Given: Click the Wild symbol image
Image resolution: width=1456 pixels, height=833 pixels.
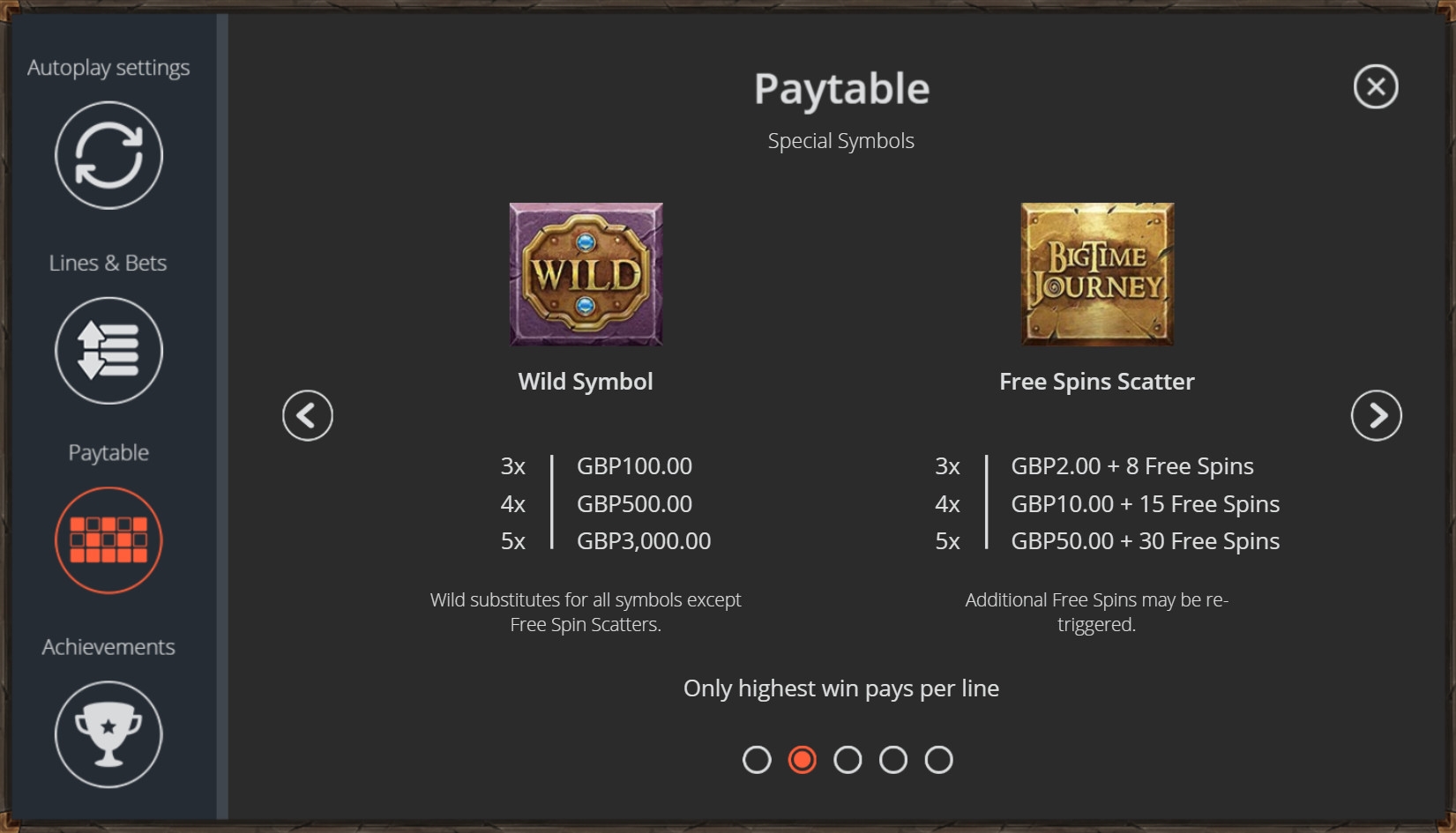Looking at the screenshot, I should click(x=586, y=274).
